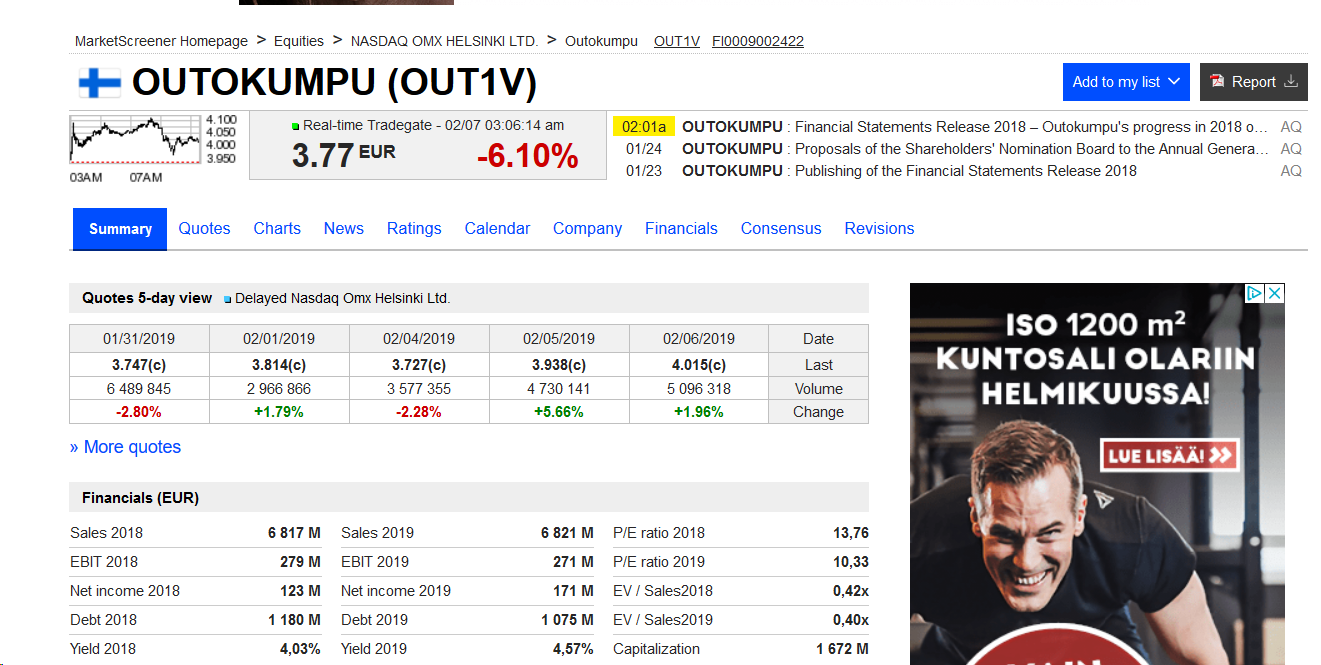Click the -2.28% change cell
This screenshot has width=1321, height=665.
point(419,412)
